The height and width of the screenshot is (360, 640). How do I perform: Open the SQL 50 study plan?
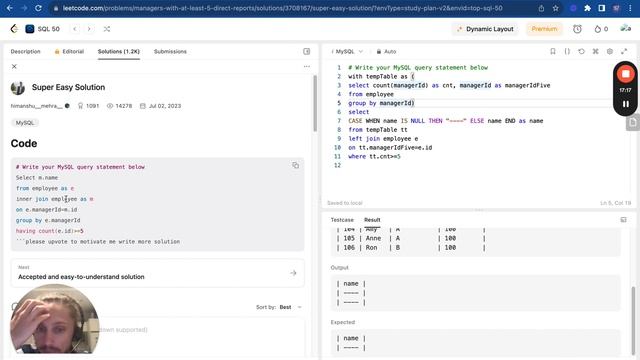click(x=43, y=29)
